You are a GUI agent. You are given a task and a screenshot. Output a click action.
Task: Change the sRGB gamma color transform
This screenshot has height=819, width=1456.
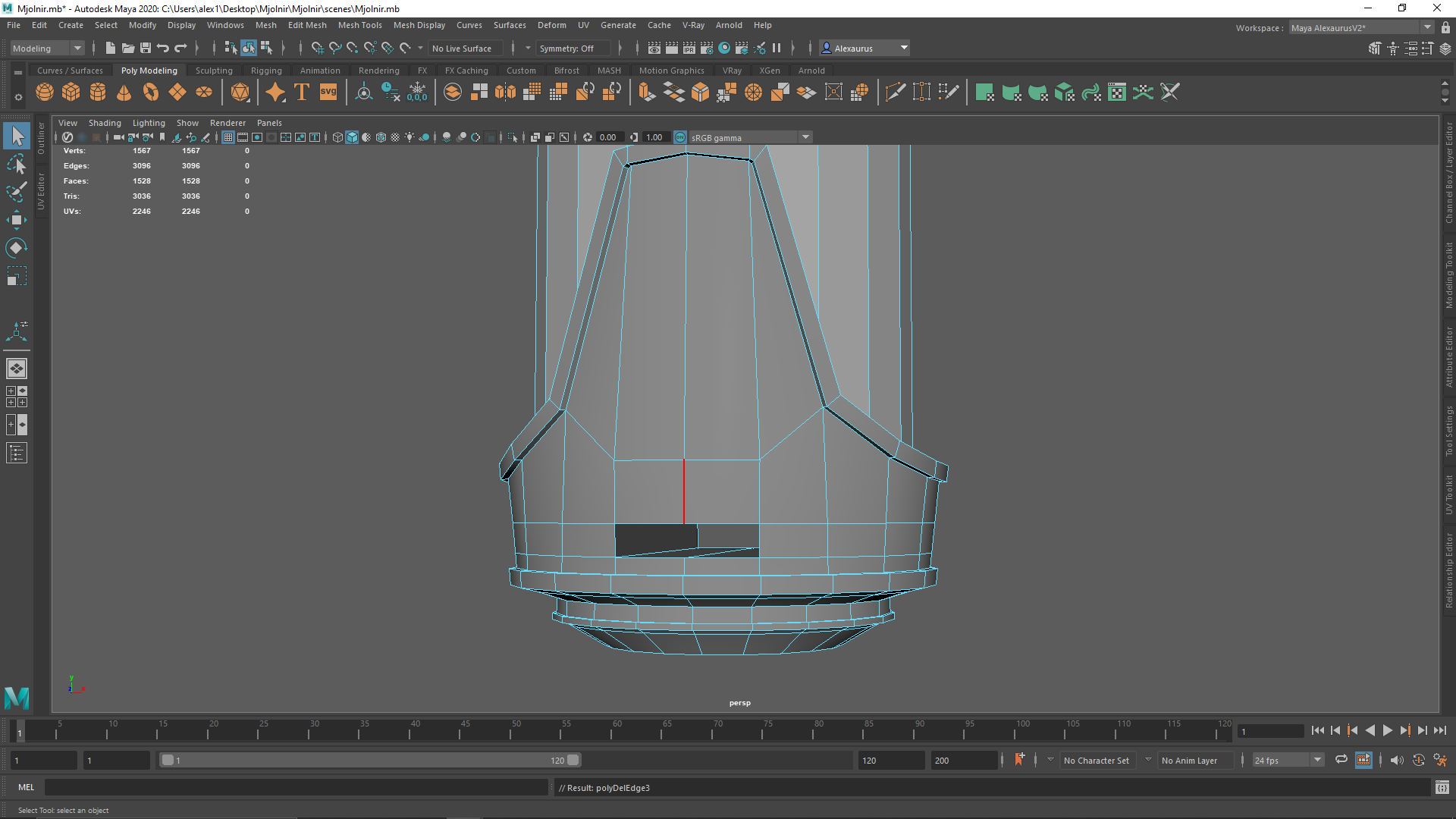pyautogui.click(x=747, y=137)
